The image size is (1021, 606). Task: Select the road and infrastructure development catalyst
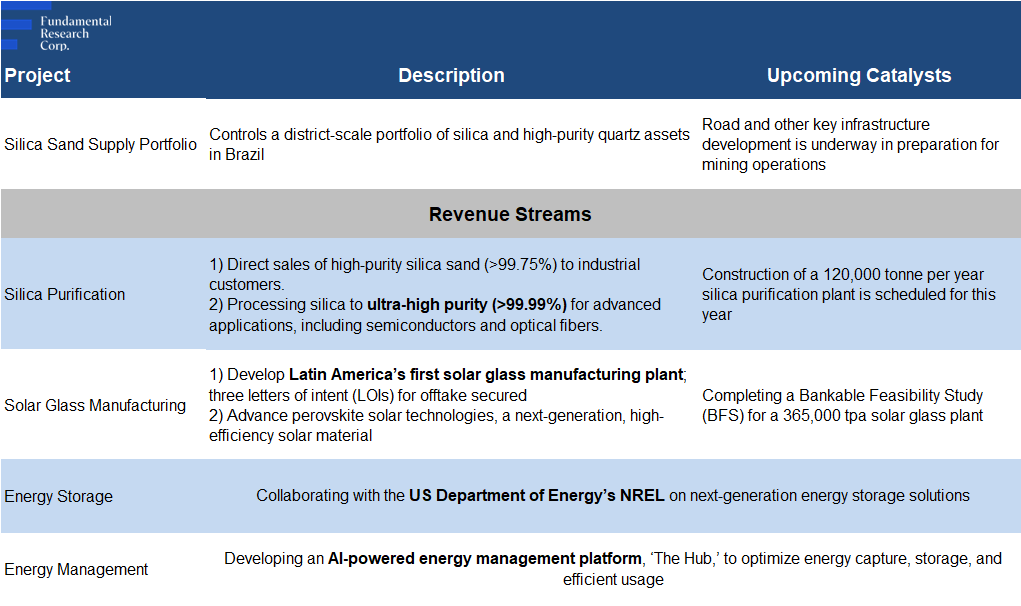850,144
